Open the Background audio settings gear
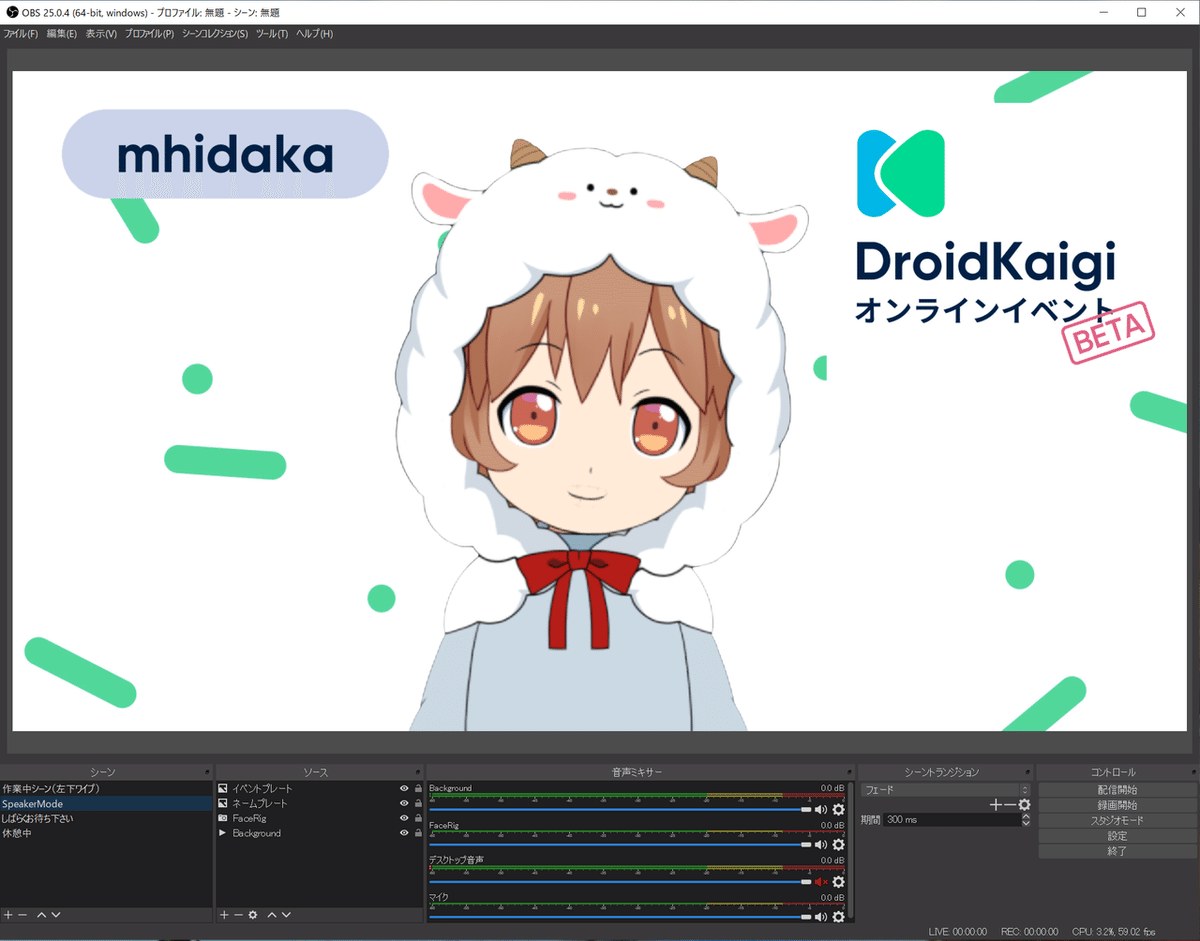1200x941 pixels. tap(839, 809)
